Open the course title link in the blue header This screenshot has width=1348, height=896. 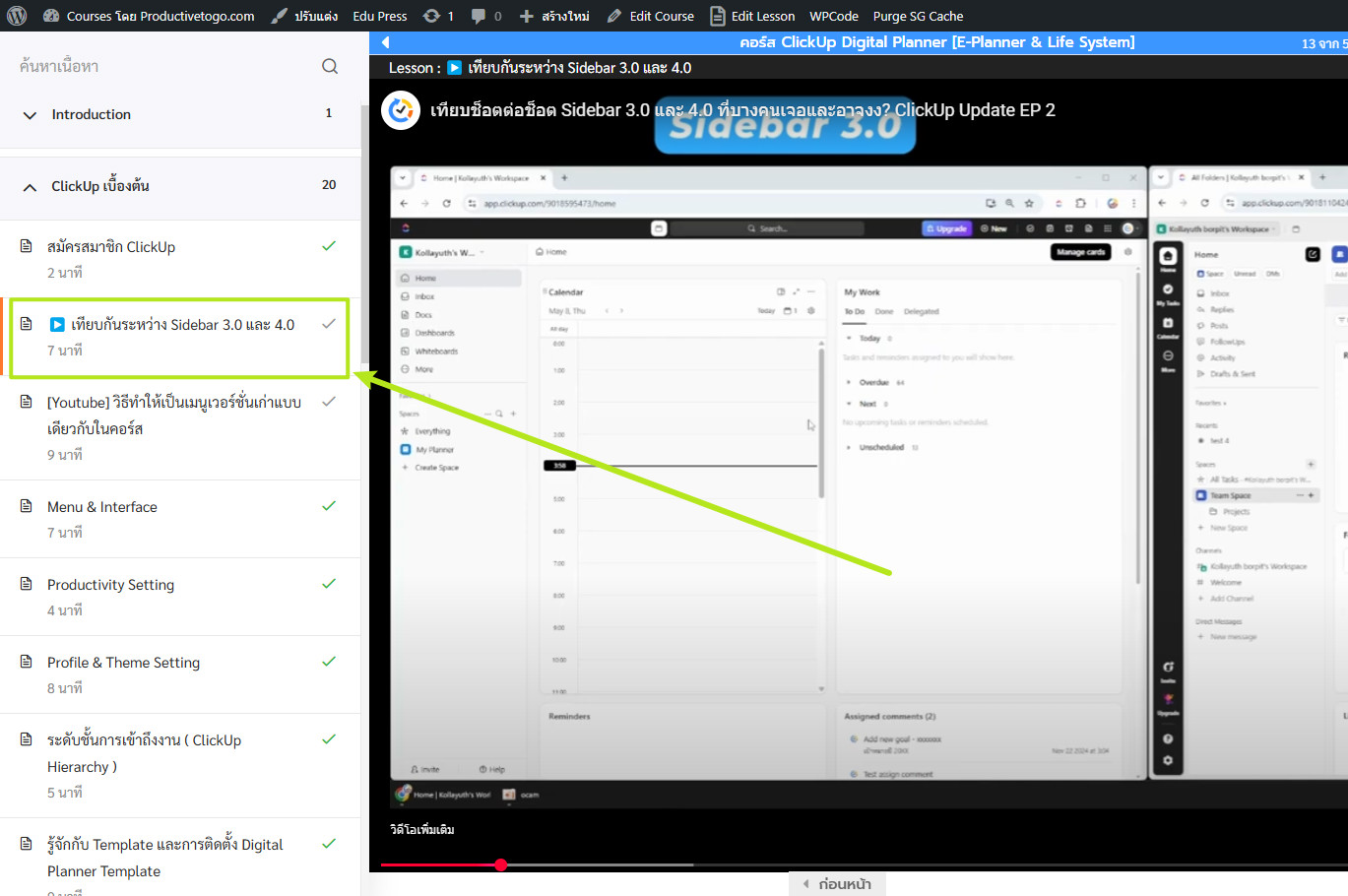(937, 42)
